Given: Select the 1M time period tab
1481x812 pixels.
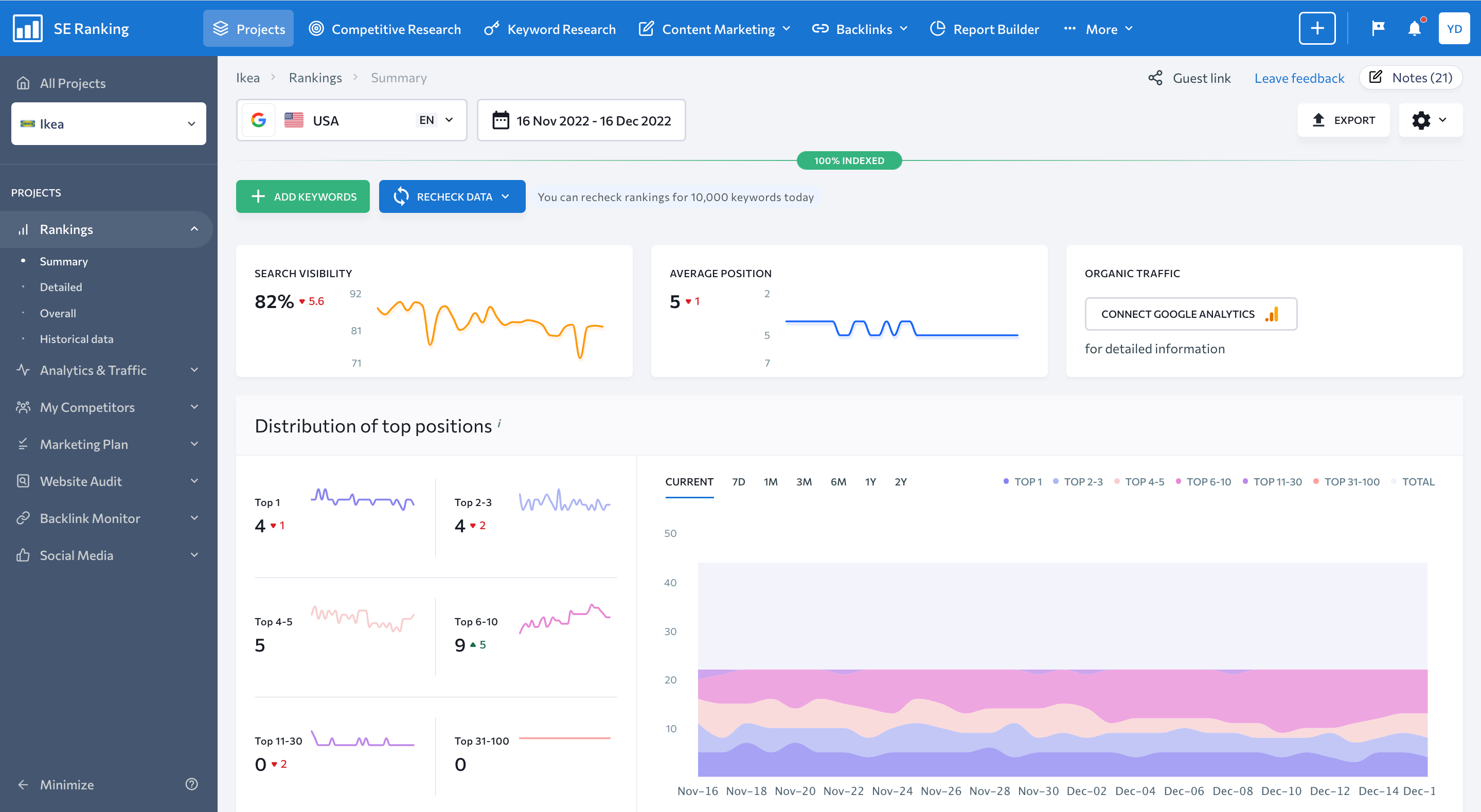Looking at the screenshot, I should tap(770, 482).
